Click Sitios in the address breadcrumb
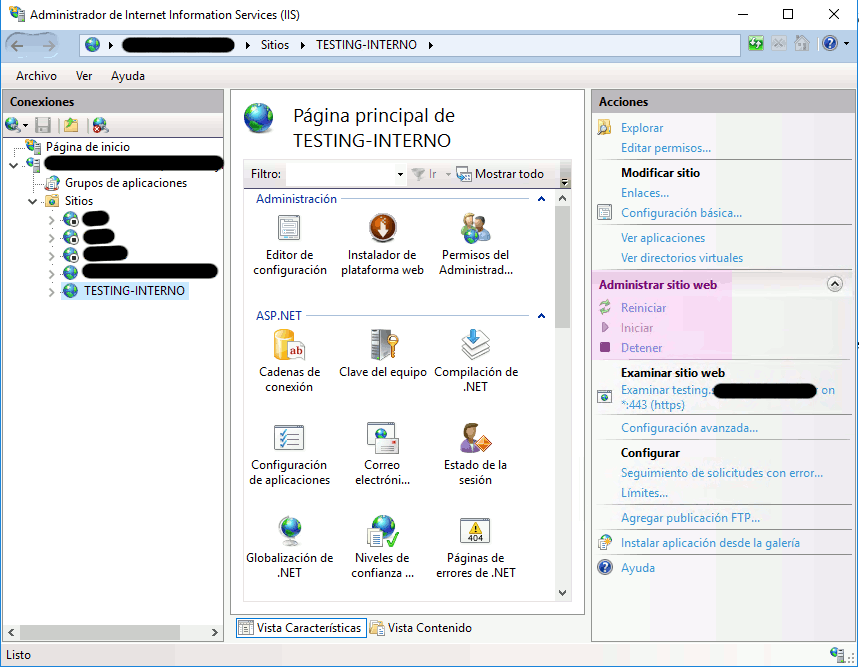This screenshot has width=859, height=668. click(274, 45)
